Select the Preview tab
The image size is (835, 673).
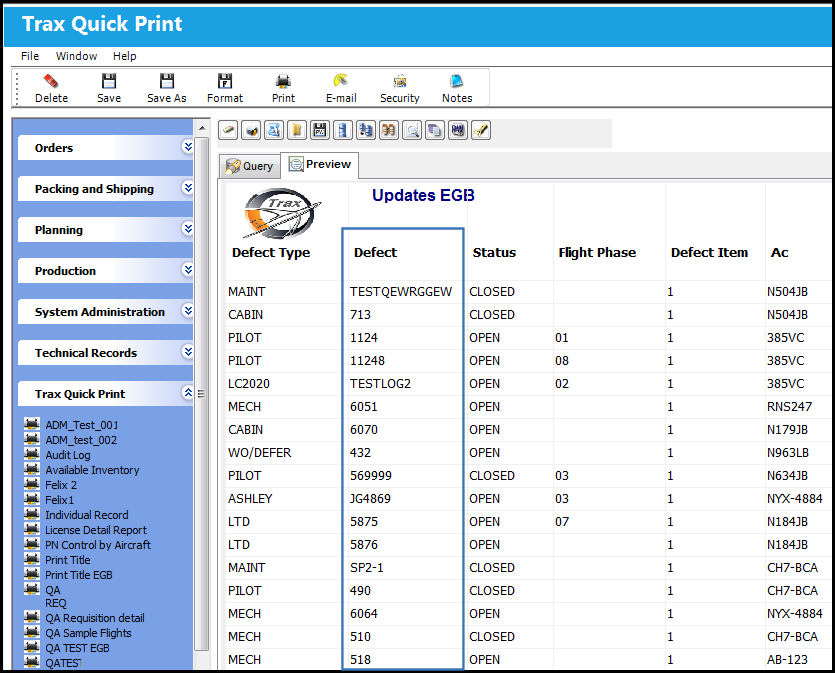coord(320,165)
